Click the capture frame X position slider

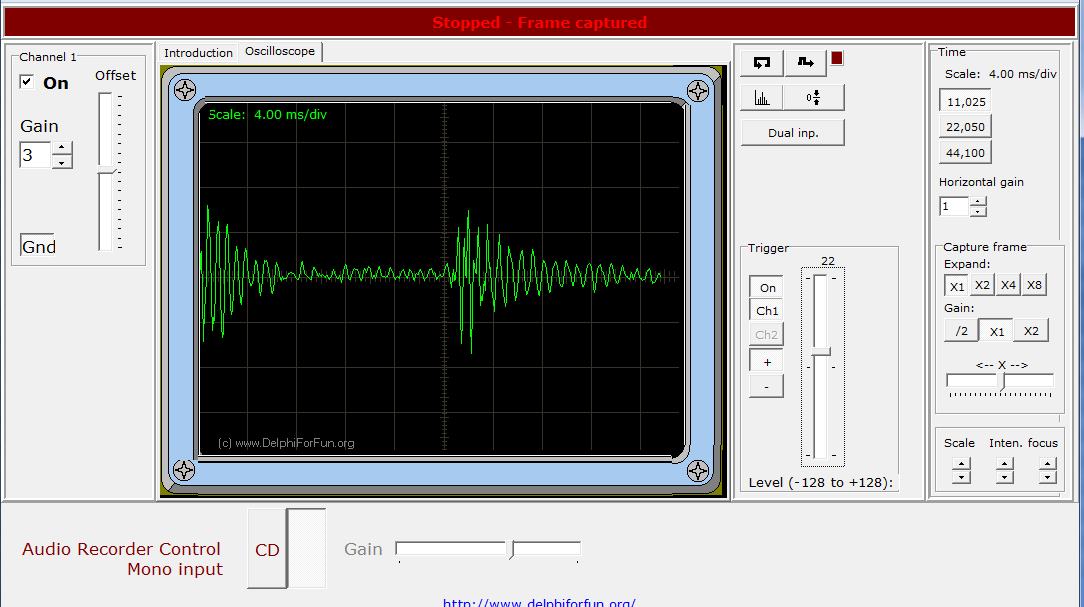1000,382
